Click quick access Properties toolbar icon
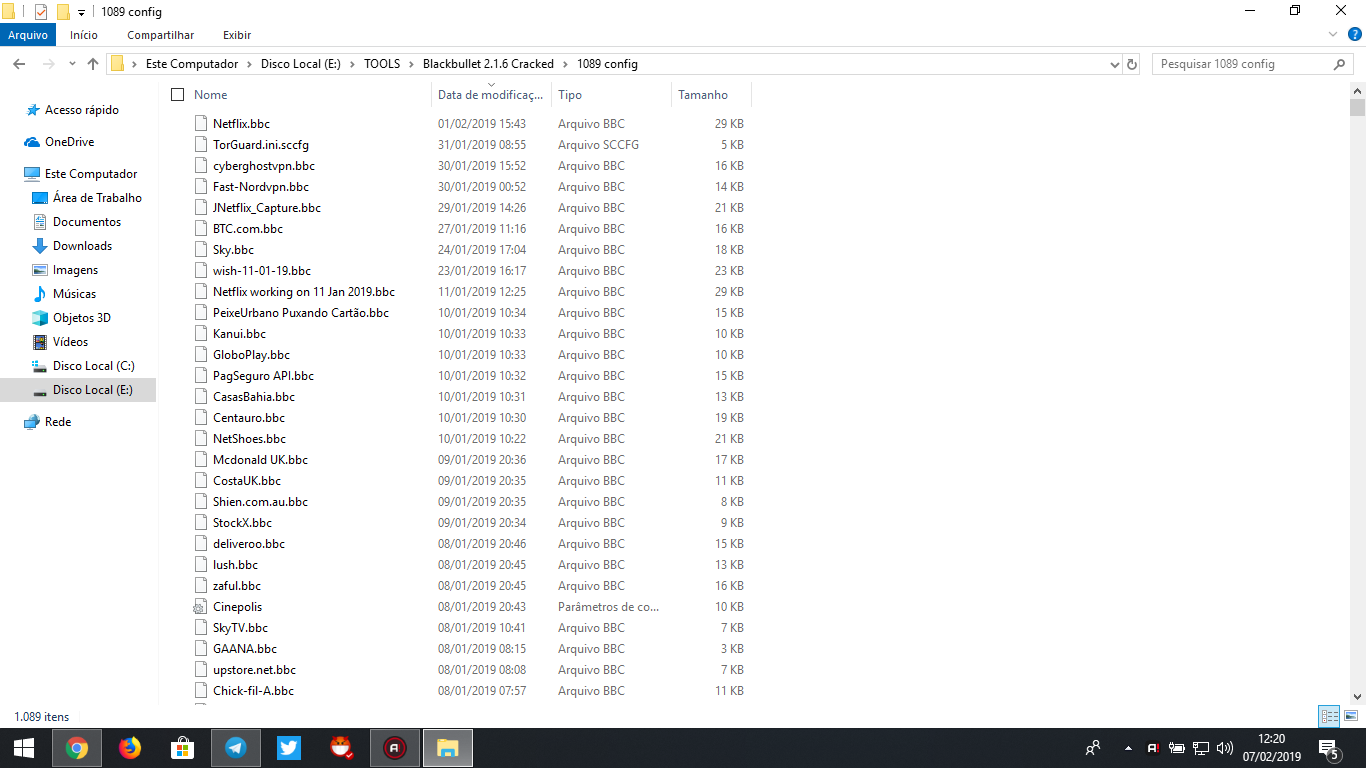Viewport: 1366px width, 768px height. [41, 12]
